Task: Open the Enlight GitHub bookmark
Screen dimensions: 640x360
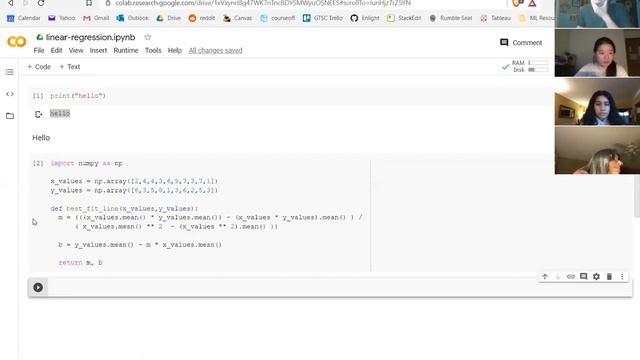Action: (364, 18)
